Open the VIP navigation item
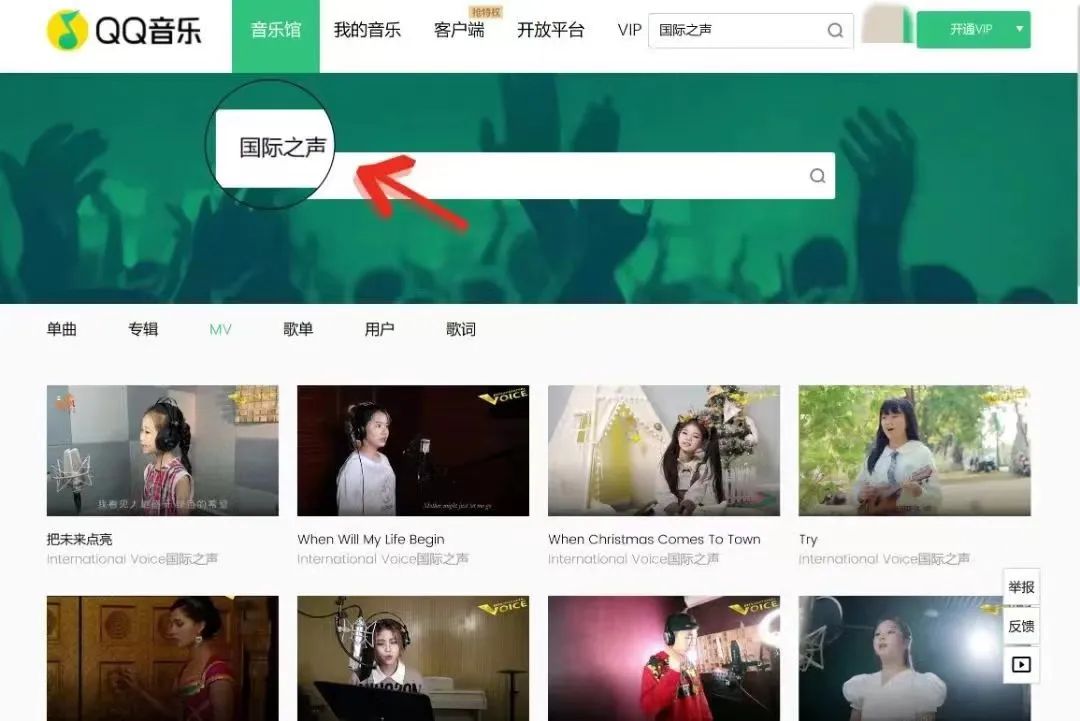Image resolution: width=1080 pixels, height=721 pixels. coord(629,30)
